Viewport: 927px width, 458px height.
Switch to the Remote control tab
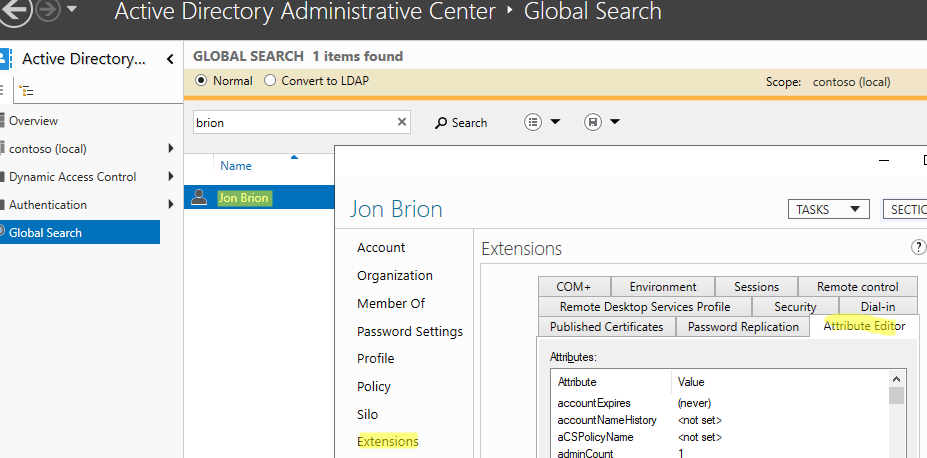[857, 287]
